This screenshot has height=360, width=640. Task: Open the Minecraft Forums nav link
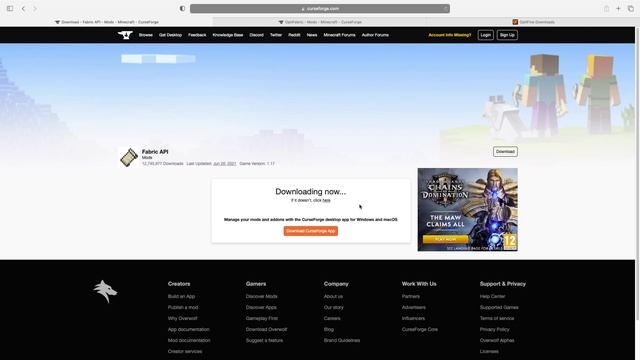pyautogui.click(x=340, y=35)
